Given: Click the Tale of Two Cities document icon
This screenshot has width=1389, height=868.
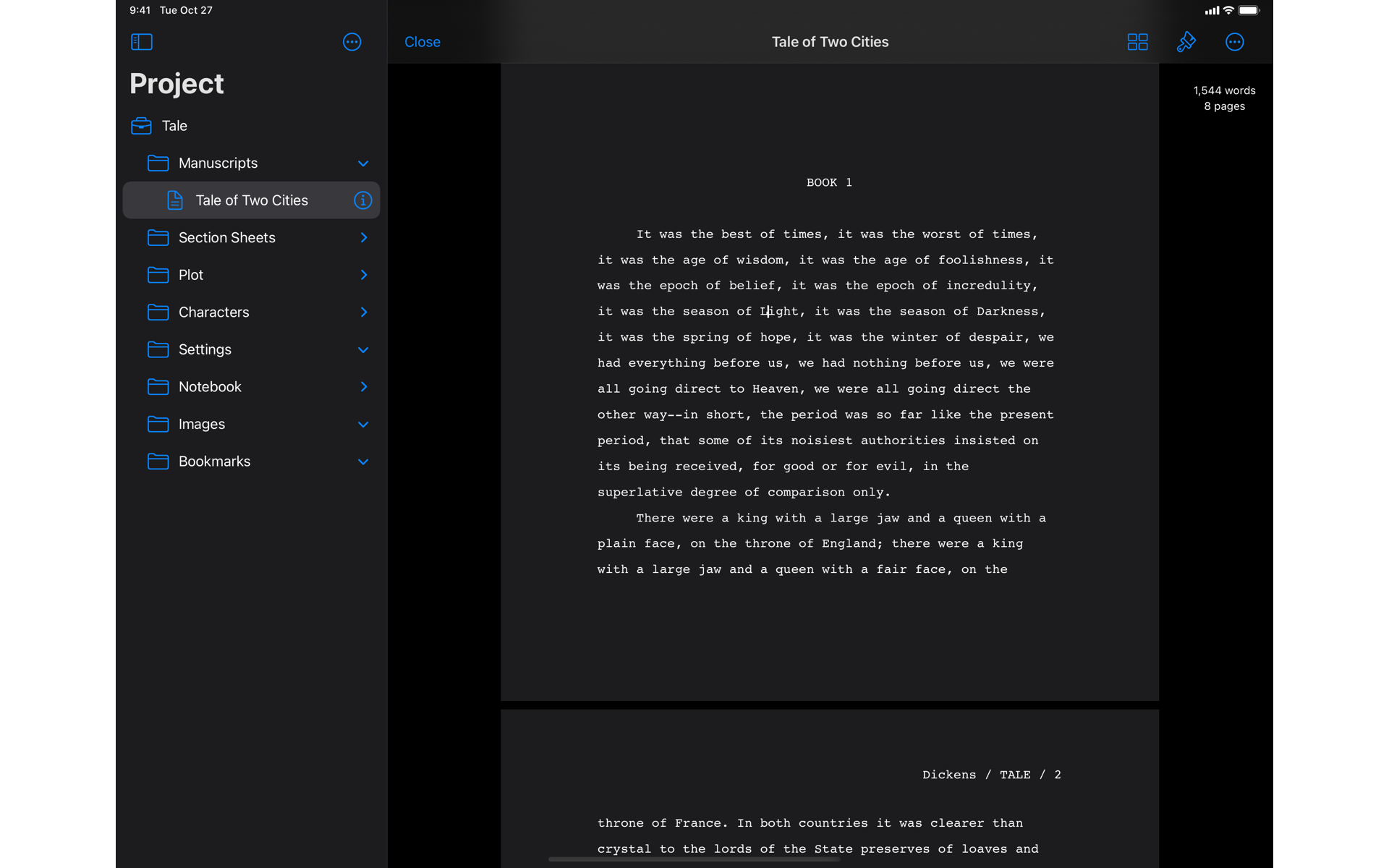Looking at the screenshot, I should tap(174, 200).
